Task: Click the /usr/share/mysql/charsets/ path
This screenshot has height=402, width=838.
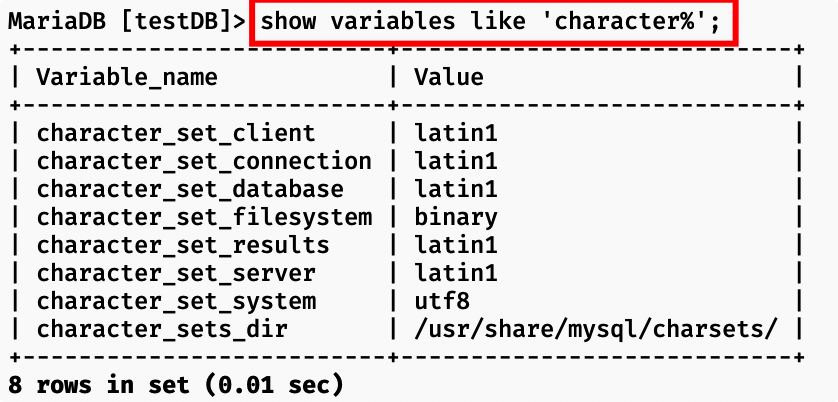Action: (x=595, y=330)
